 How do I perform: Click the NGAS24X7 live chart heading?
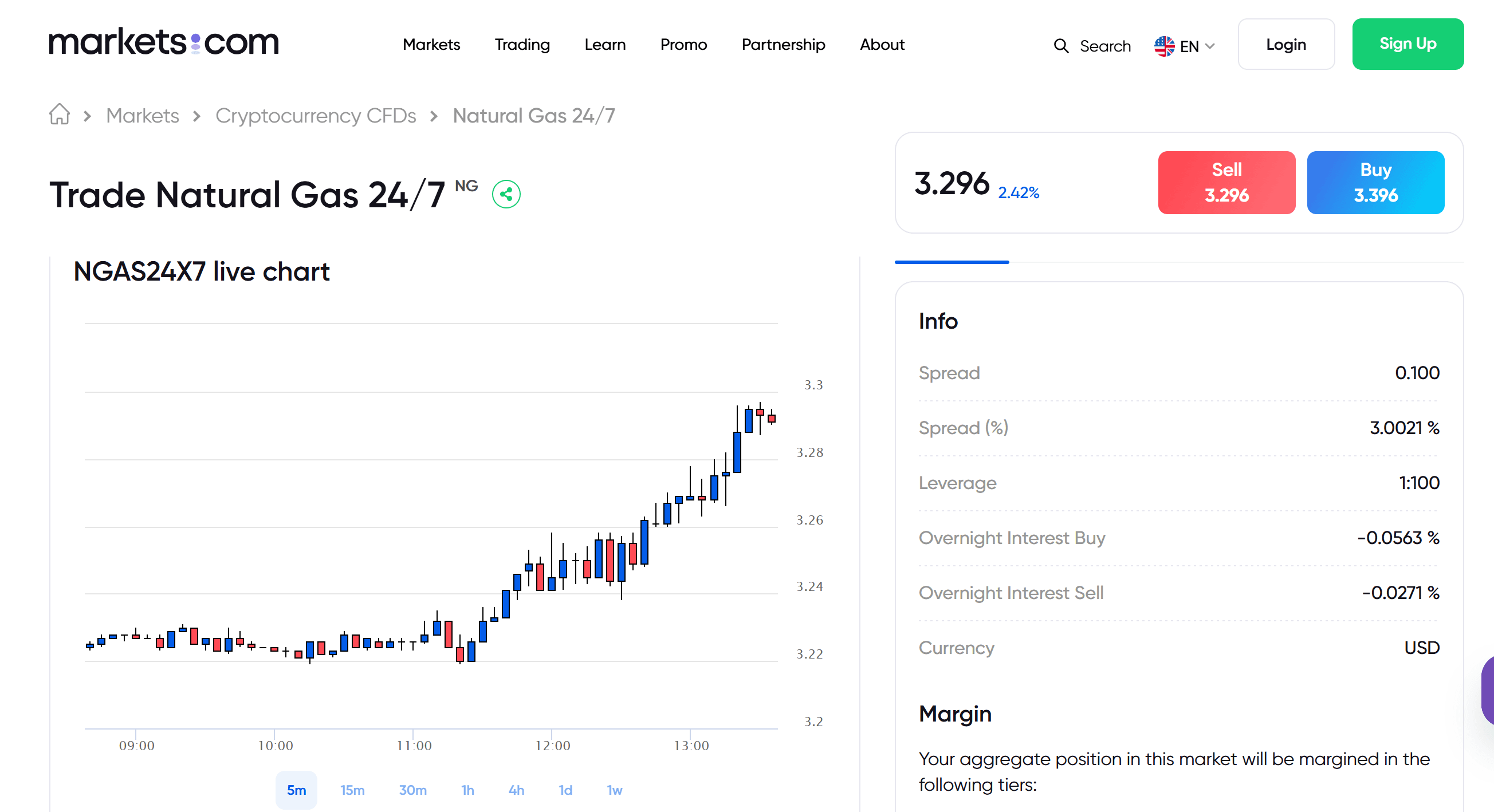[x=201, y=271]
